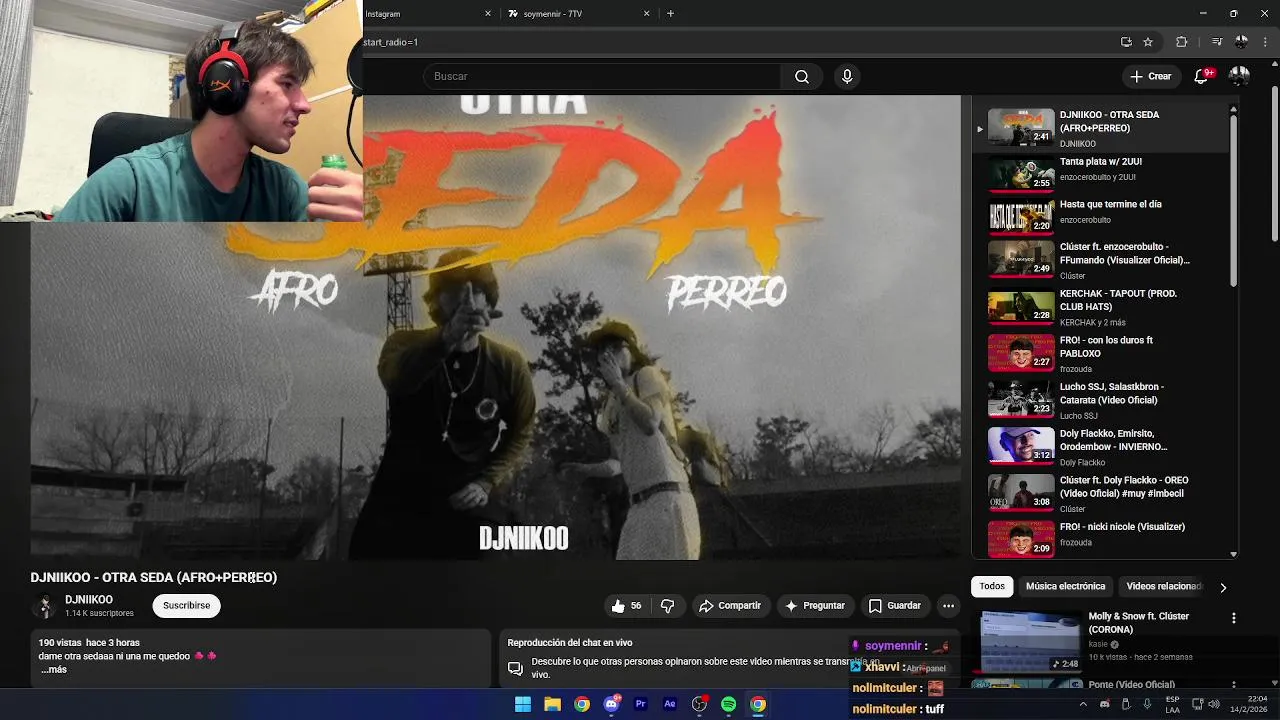Click the video title DJNIIKOO - OTRA SEDA

(x=154, y=577)
